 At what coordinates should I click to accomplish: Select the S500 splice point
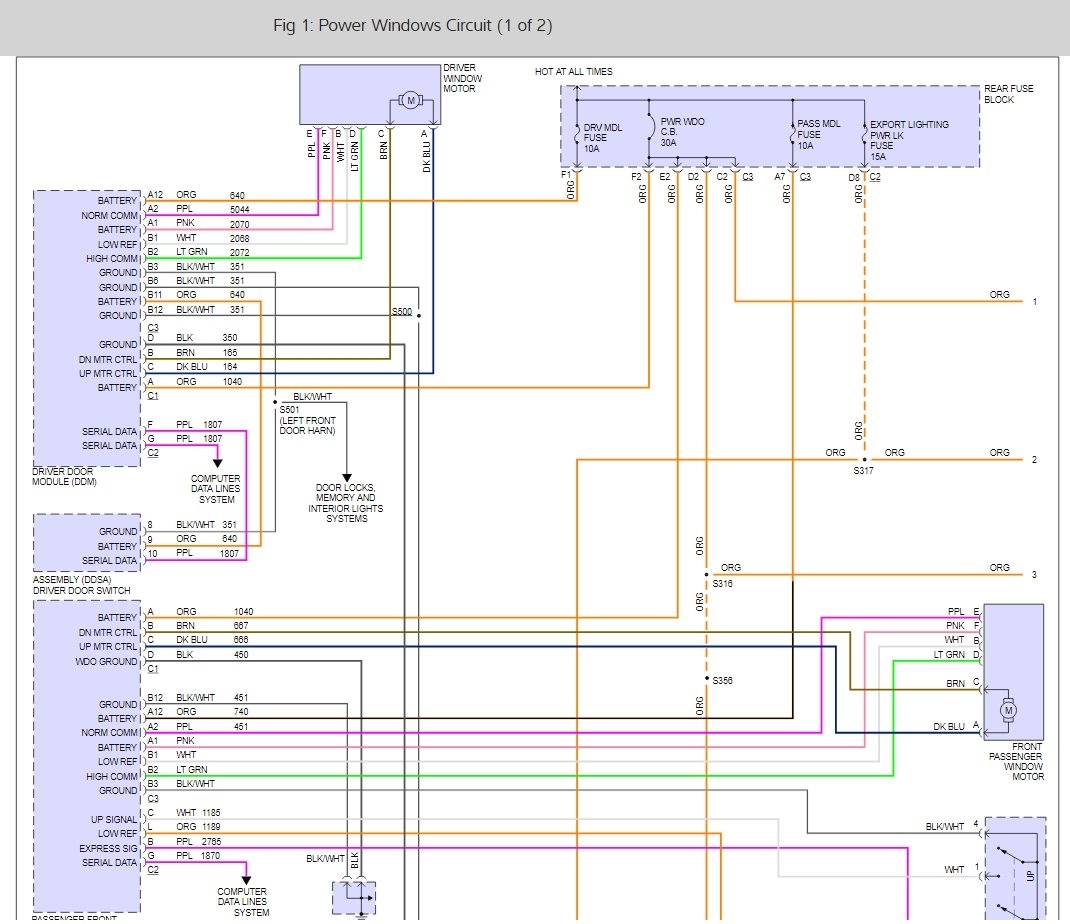click(x=418, y=316)
